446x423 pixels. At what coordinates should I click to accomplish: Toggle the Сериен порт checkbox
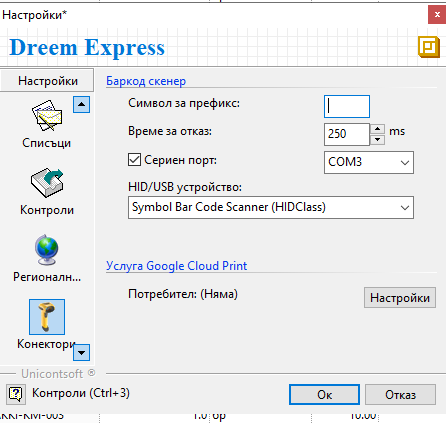click(134, 160)
